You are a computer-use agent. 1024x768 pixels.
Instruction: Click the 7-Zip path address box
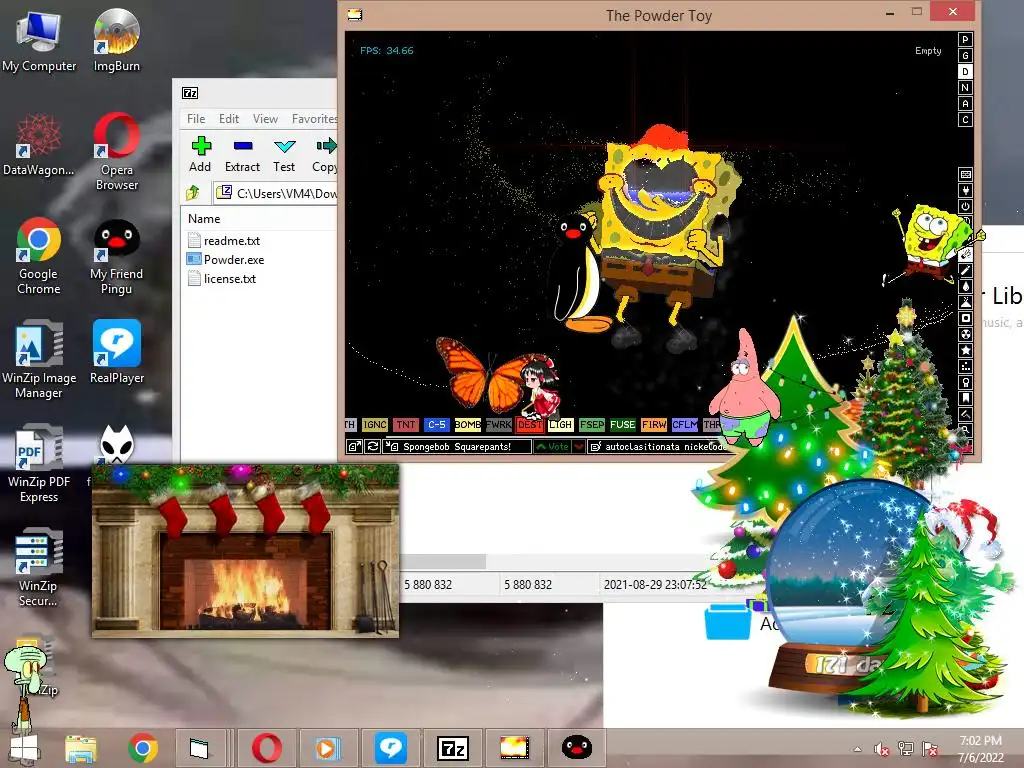[x=276, y=193]
